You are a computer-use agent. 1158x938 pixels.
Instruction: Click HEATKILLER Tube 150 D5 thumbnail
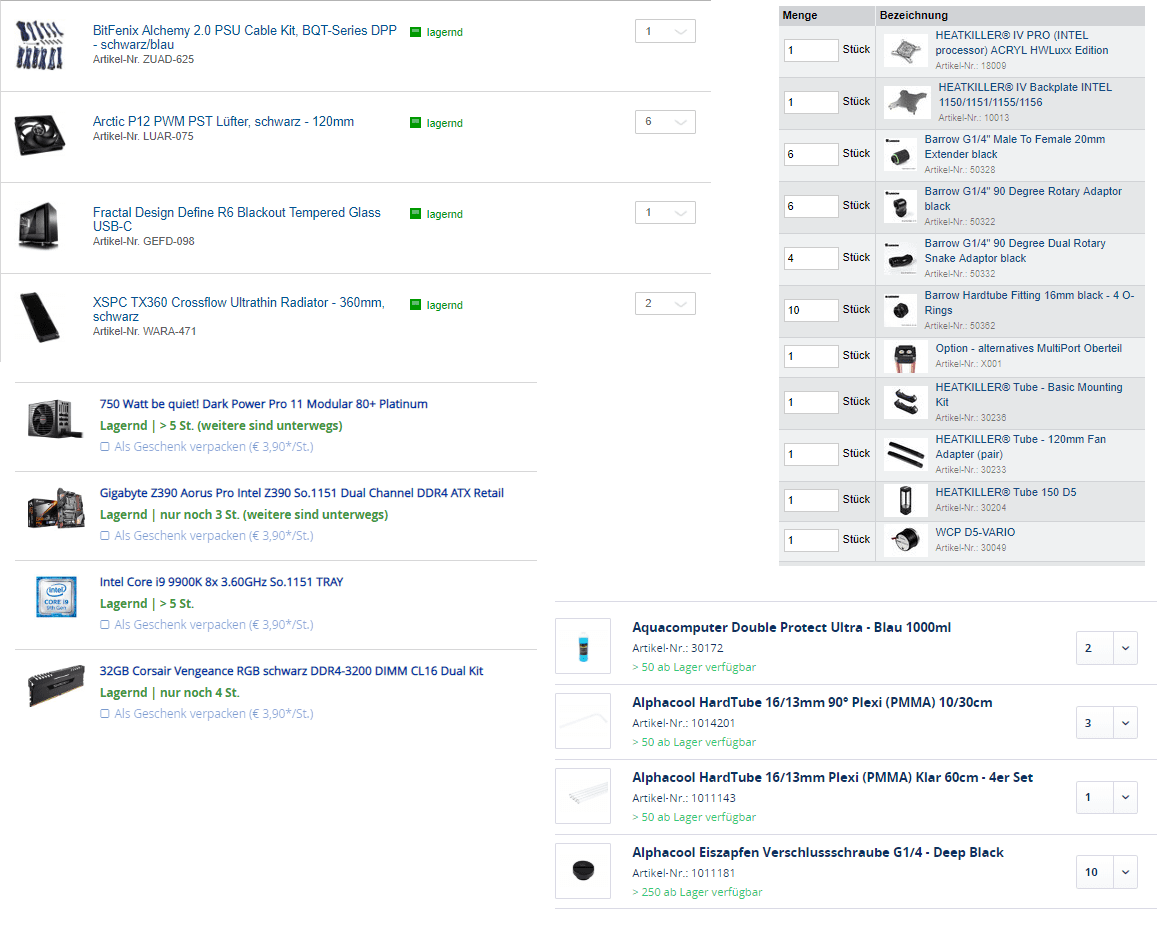(905, 500)
